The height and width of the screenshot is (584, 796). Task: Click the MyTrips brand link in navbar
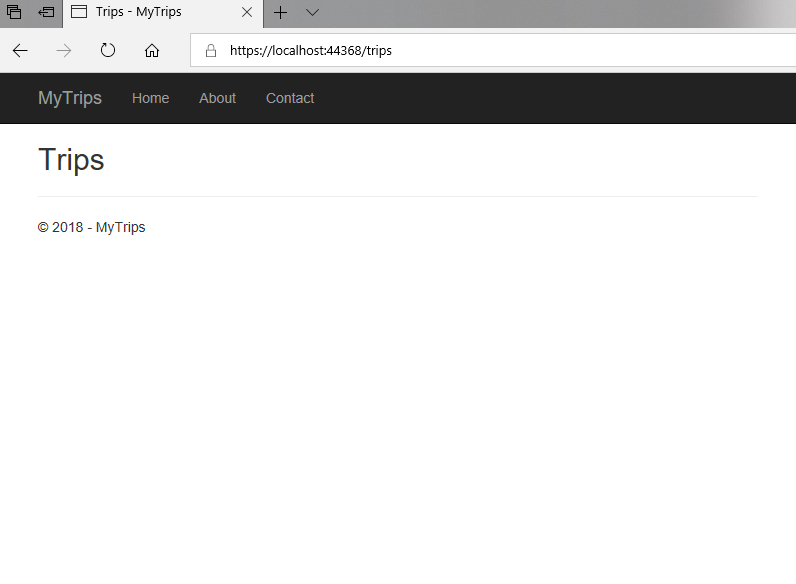[70, 98]
